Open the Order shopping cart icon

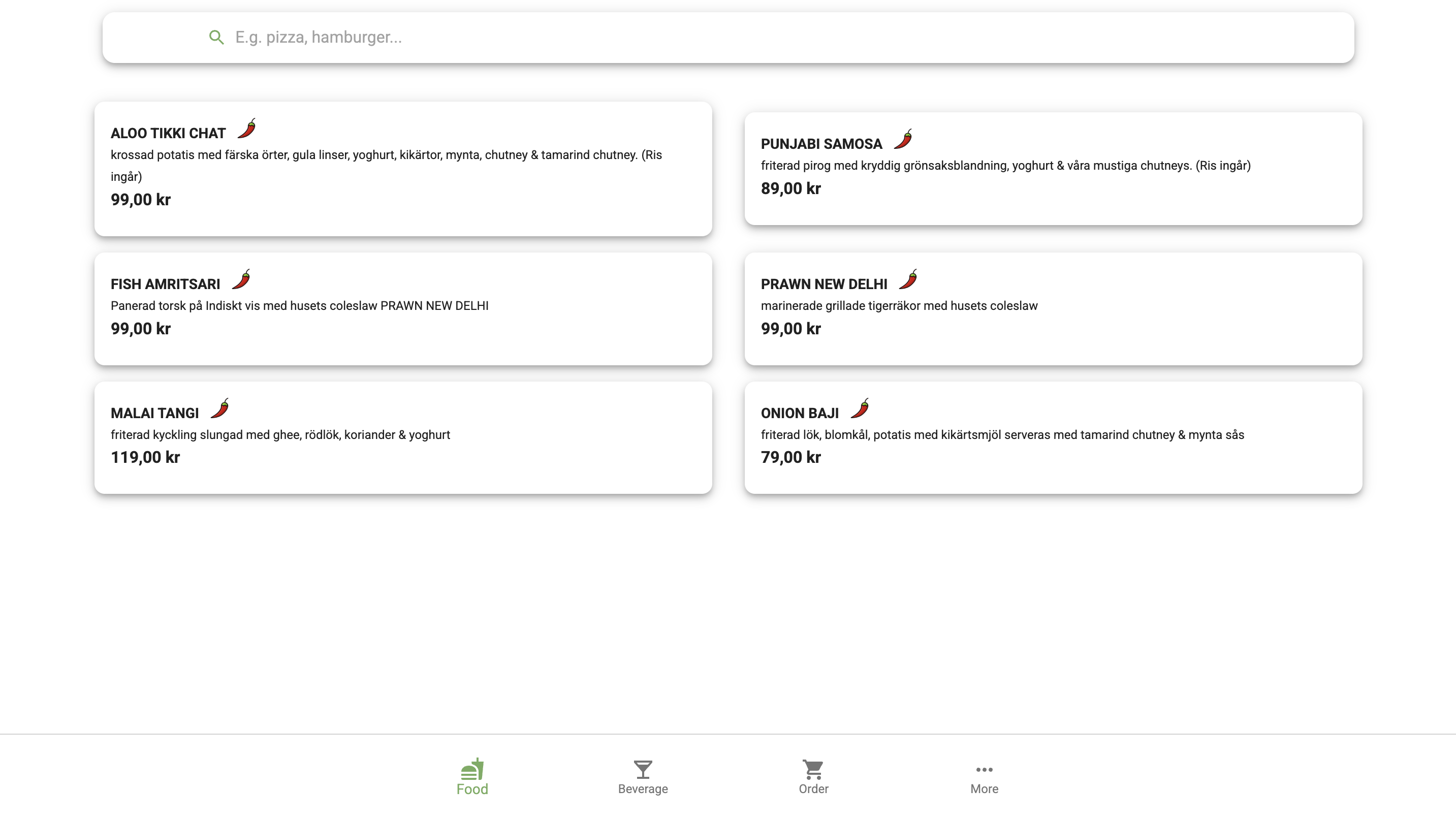(813, 770)
